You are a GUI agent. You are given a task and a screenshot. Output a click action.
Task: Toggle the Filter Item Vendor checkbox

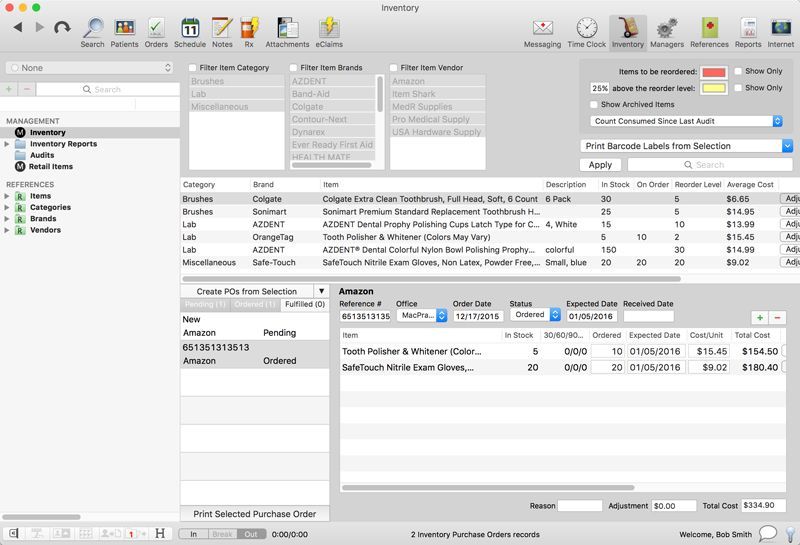(x=394, y=68)
